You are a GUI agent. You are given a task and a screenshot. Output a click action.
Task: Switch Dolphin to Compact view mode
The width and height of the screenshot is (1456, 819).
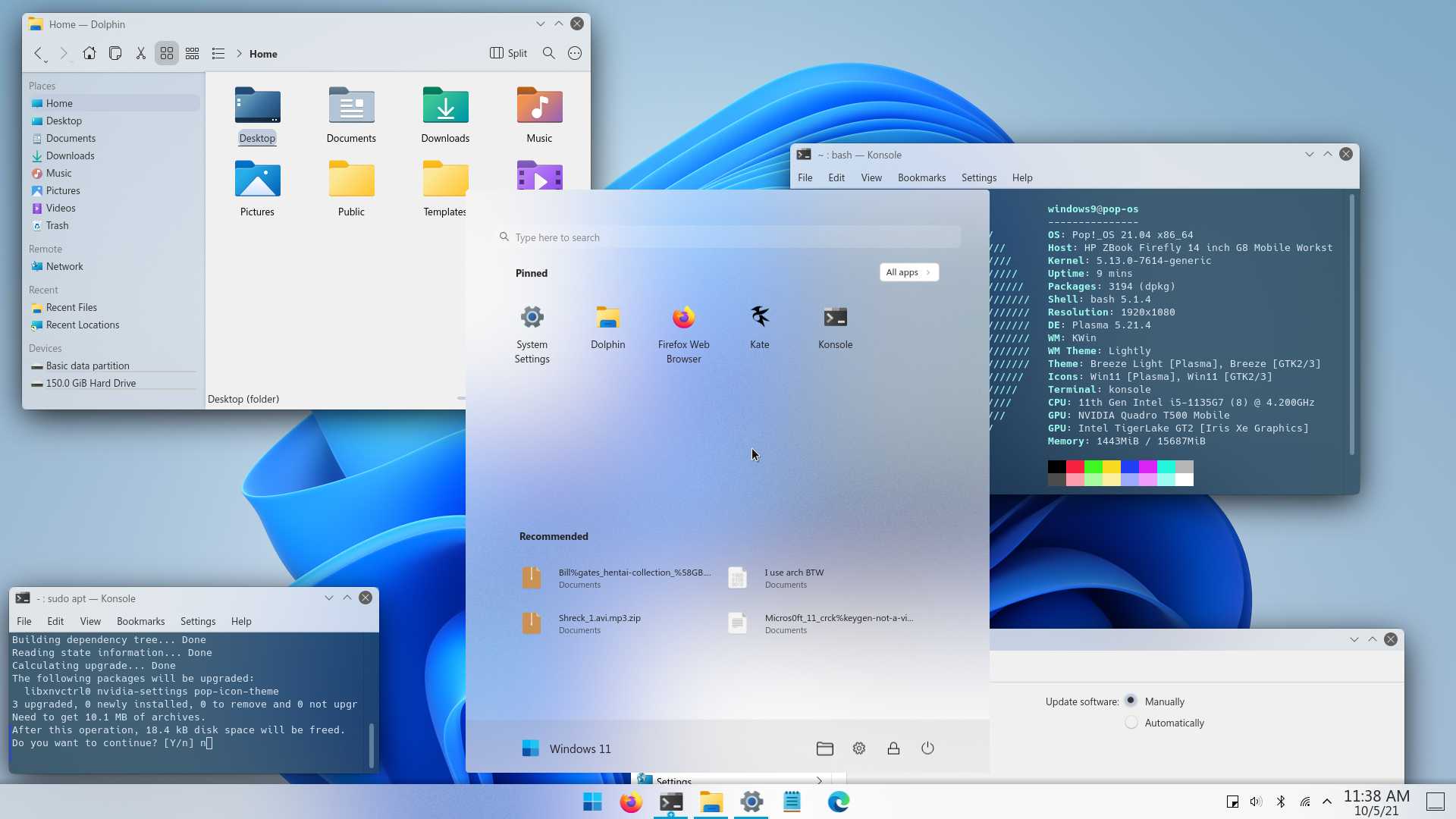click(x=193, y=53)
